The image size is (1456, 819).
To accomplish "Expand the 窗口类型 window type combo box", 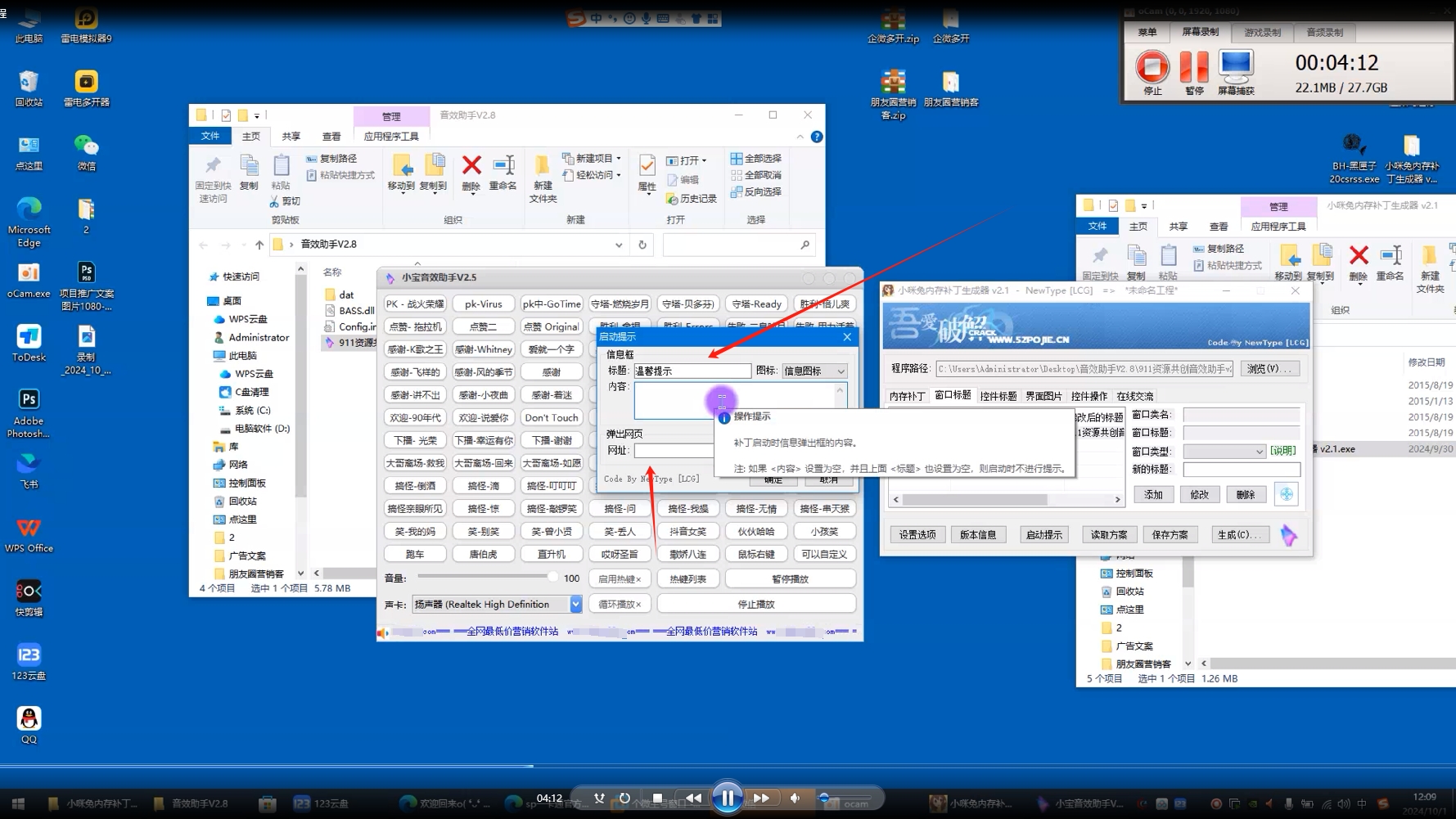I will [x=1258, y=451].
